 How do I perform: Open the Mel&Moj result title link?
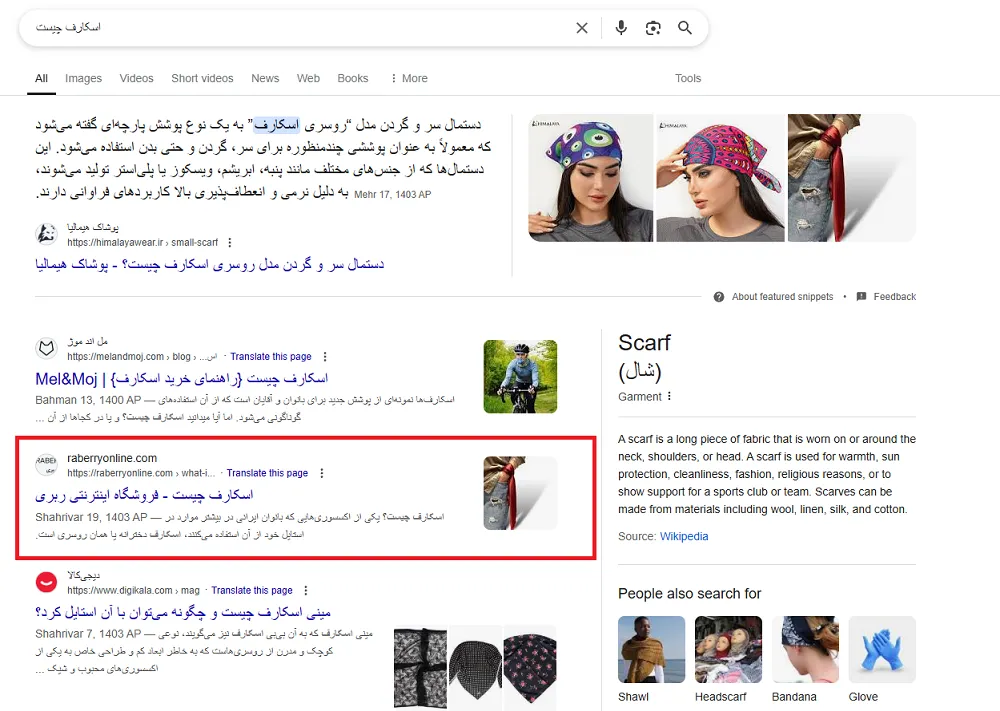pos(182,379)
